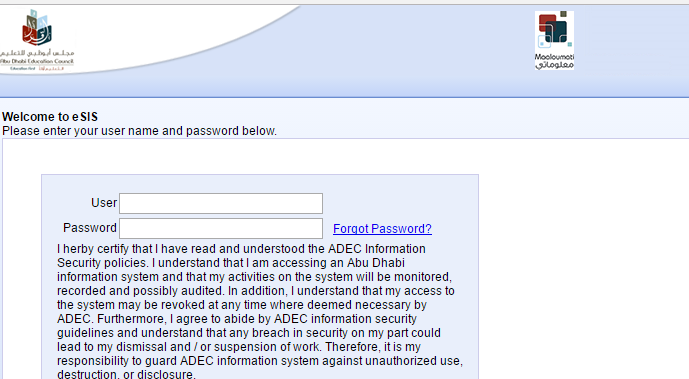This screenshot has height=379, width=689.
Task: Click the Education First tagline under ADEC logo
Action: tap(37, 69)
